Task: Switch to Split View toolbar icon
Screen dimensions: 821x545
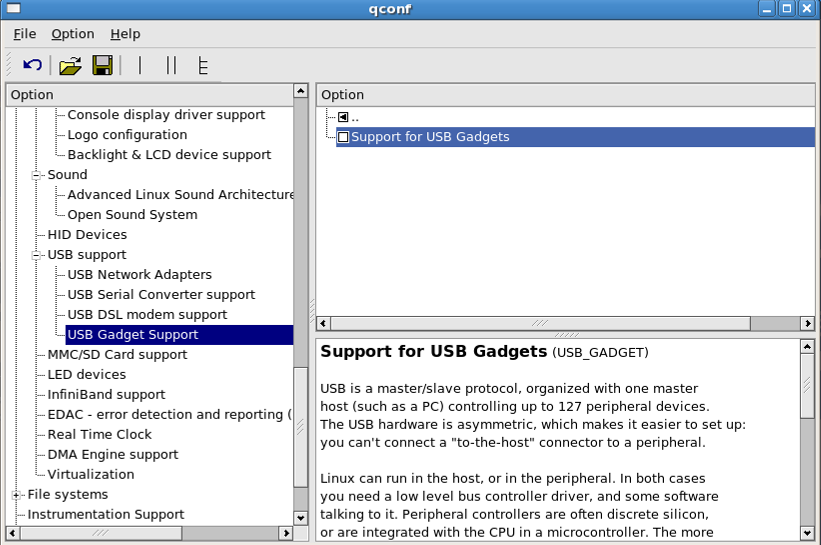Action: coord(171,65)
